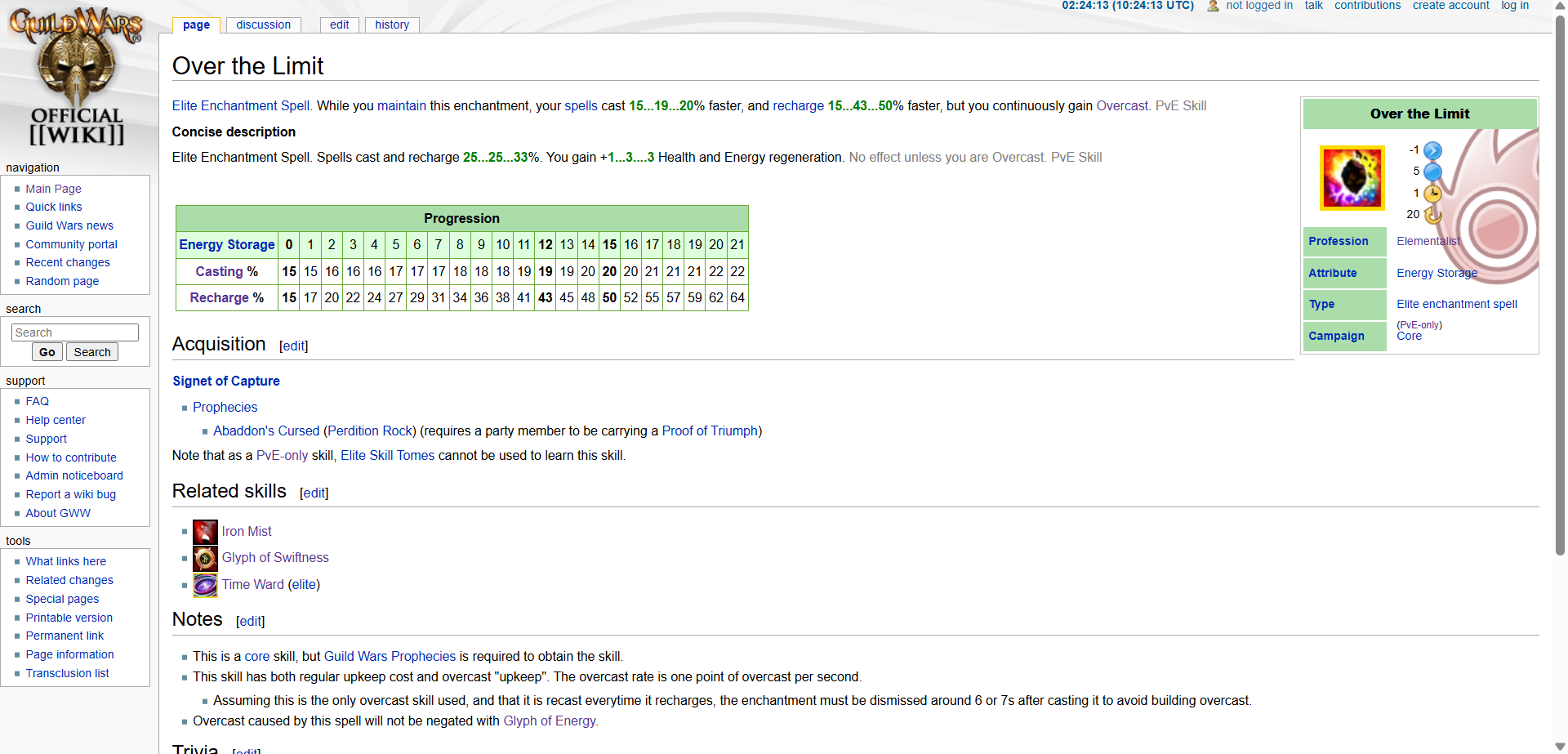Edit the Acquisition section
Screen dimensions: 1568x754
coord(293,346)
